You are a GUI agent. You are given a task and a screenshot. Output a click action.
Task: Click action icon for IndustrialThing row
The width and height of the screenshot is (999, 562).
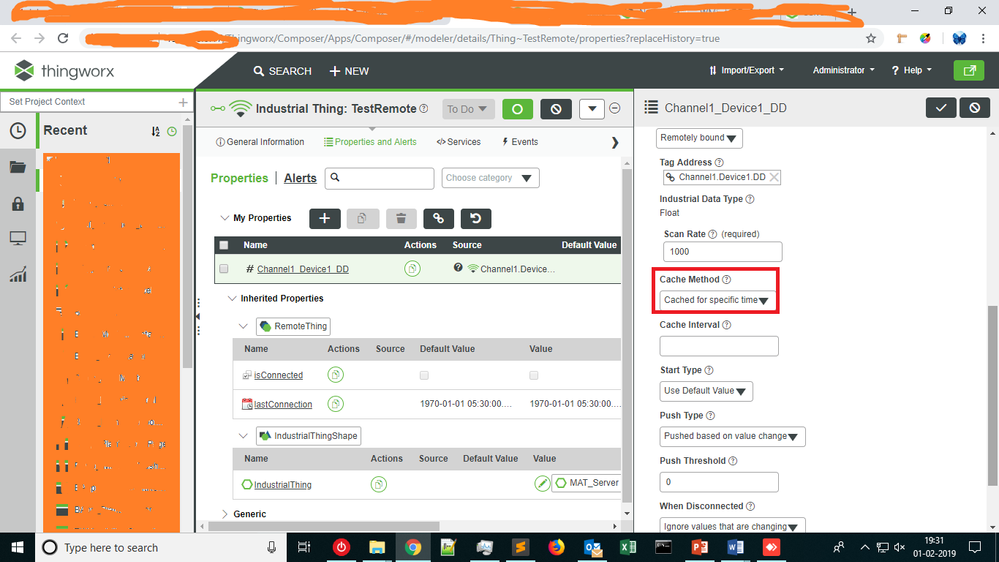[x=378, y=484]
